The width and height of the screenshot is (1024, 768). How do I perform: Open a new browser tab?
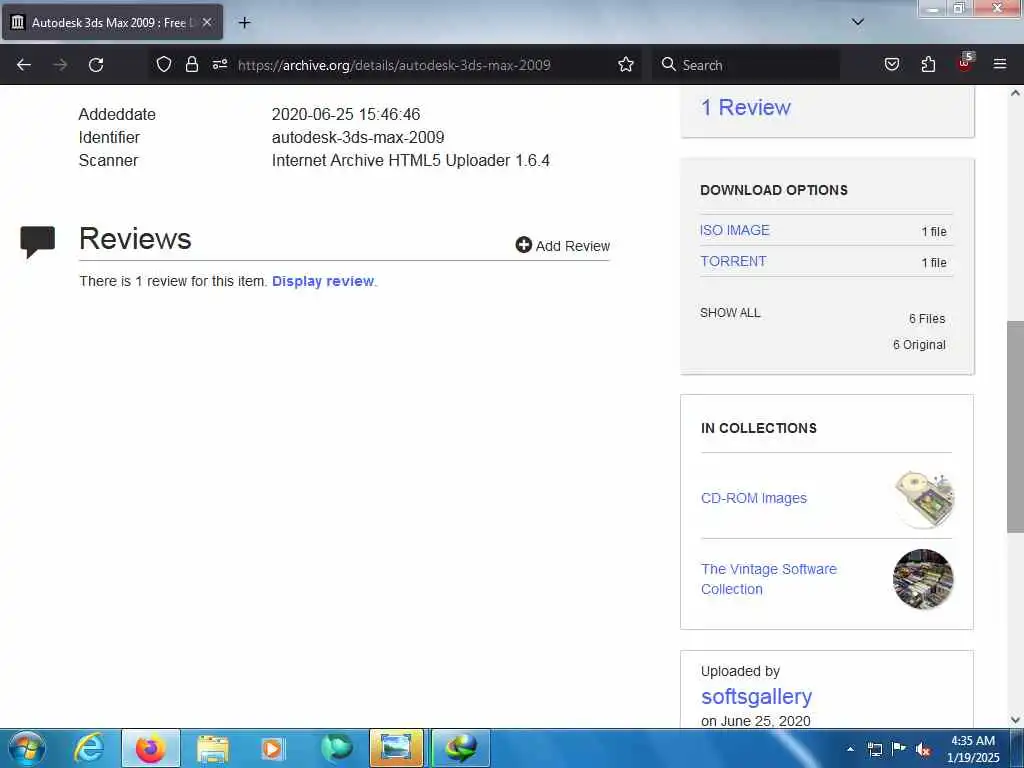244,22
